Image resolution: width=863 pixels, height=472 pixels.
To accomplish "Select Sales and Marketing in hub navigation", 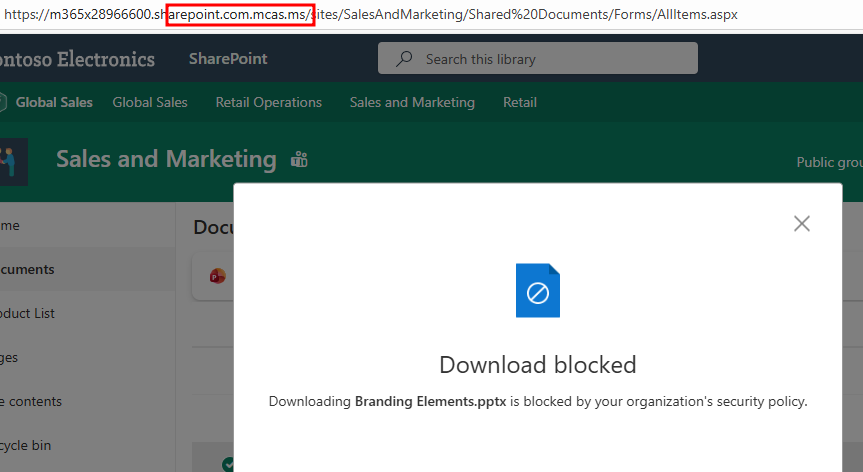I will click(412, 102).
